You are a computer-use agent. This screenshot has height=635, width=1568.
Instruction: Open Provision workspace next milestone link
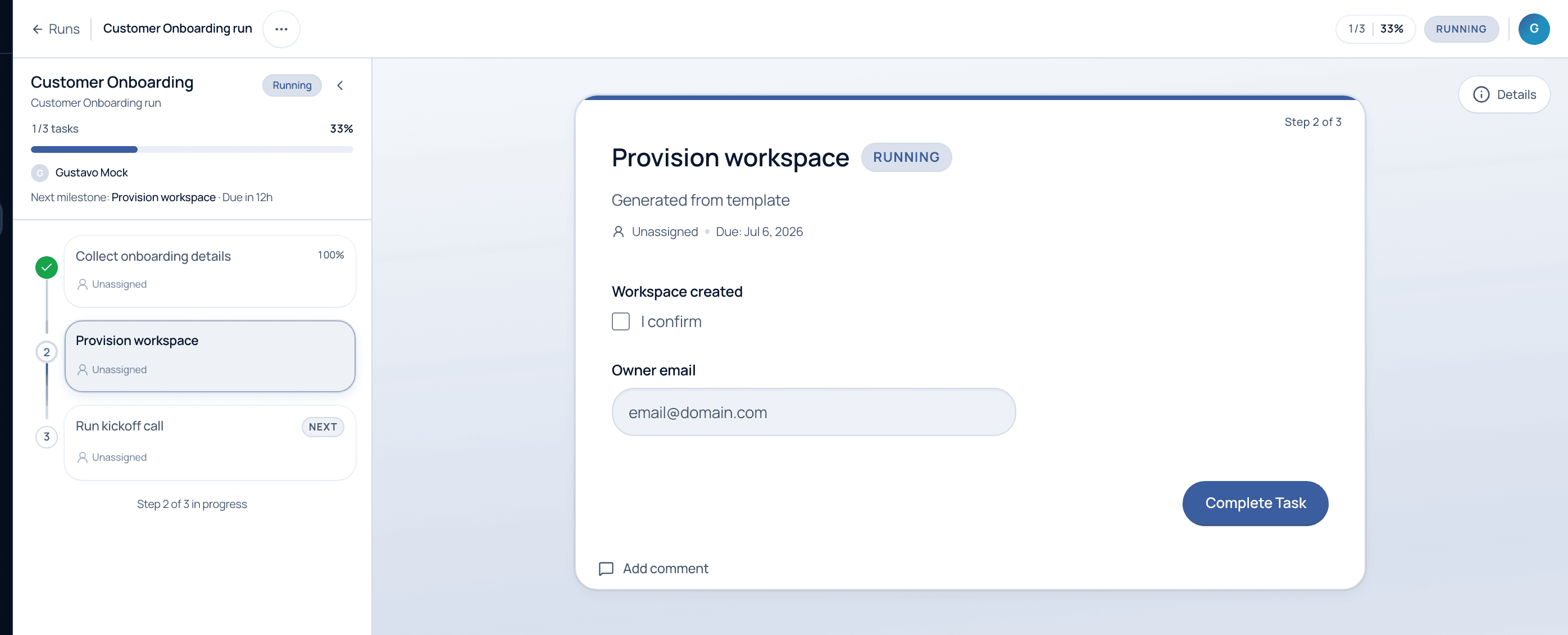pos(163,197)
